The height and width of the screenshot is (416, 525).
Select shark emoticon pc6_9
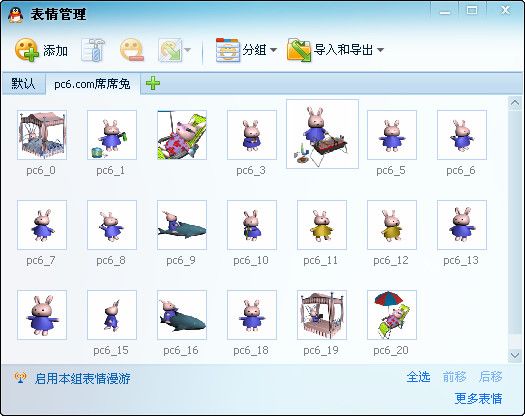click(x=182, y=225)
